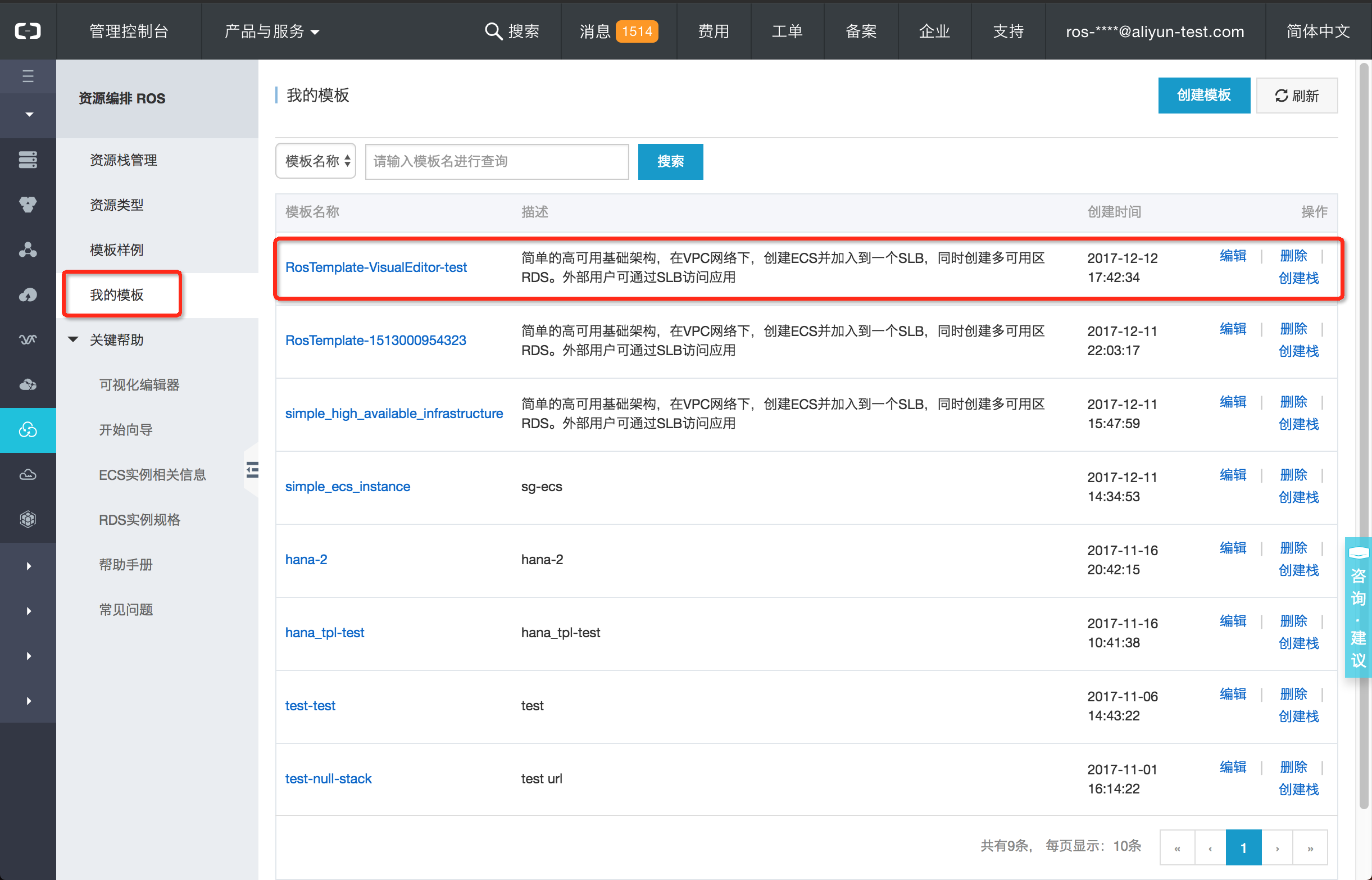1372x880 pixels.
Task: Open the ros-****@aliyun-test.com account menu
Action: pos(1155,31)
